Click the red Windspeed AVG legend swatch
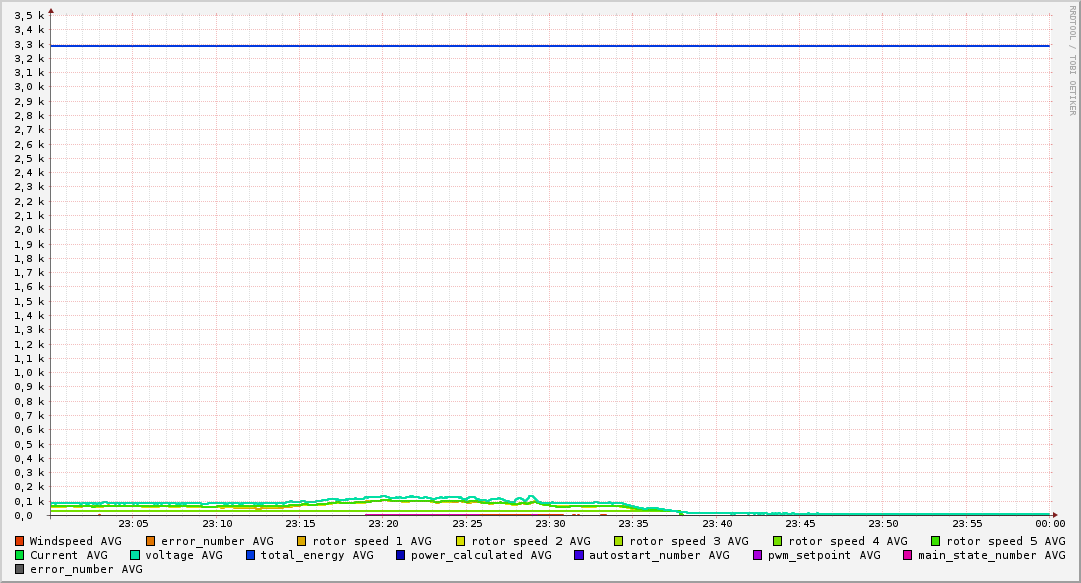Viewport: 1081px width, 583px height. coord(20,541)
